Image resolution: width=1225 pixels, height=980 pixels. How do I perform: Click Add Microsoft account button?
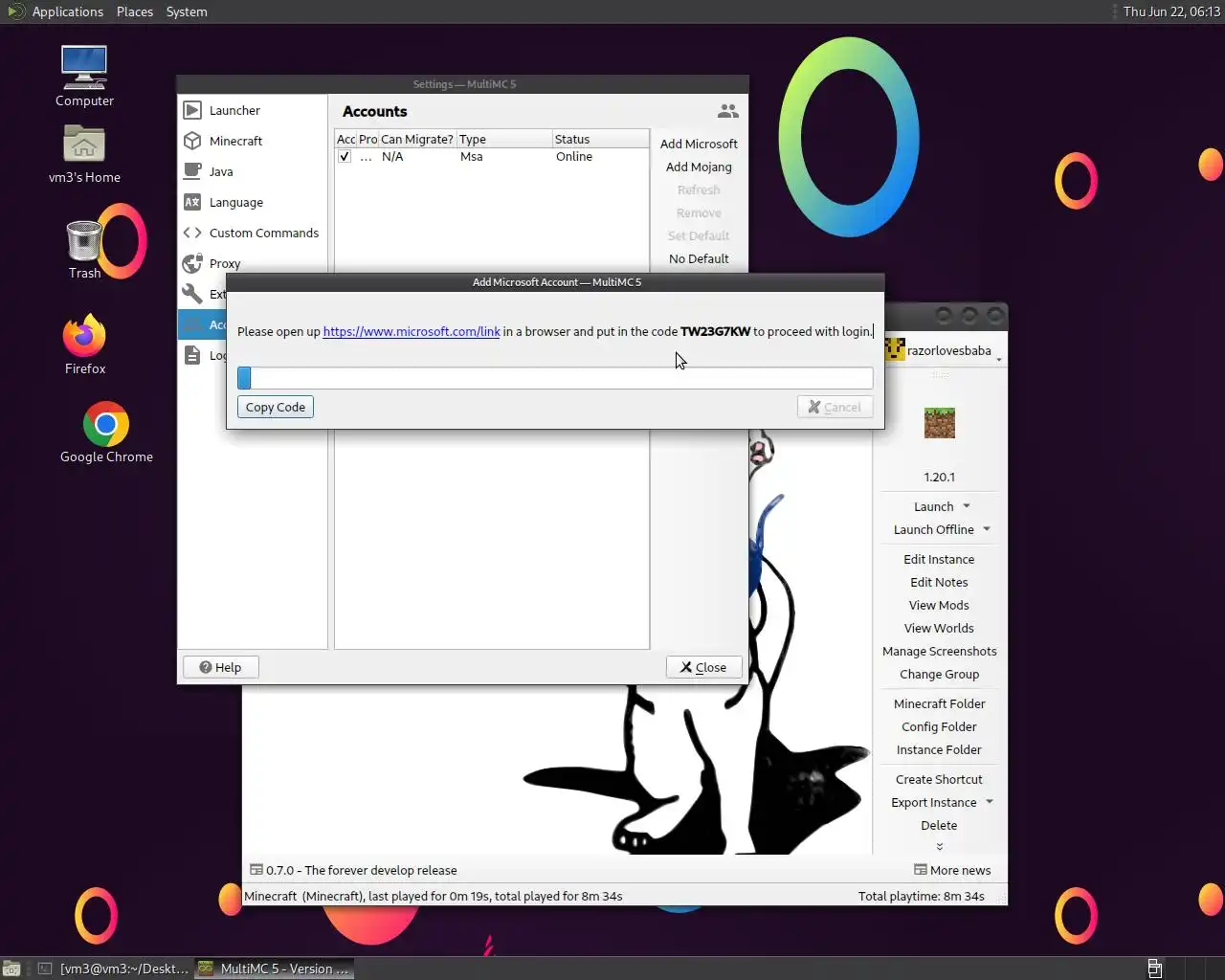(x=699, y=144)
